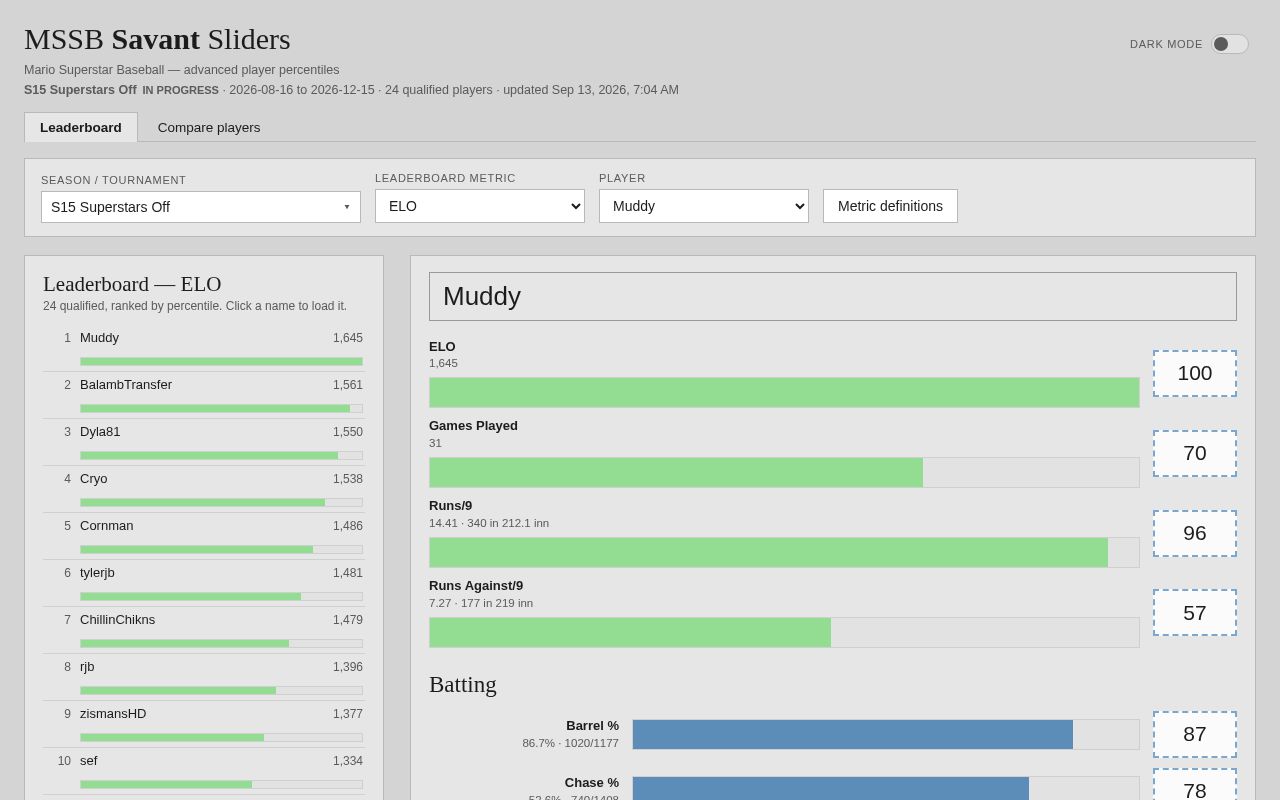Viewport: 1280px width, 800px height.
Task: Open the Compare players tab
Action: tap(209, 127)
